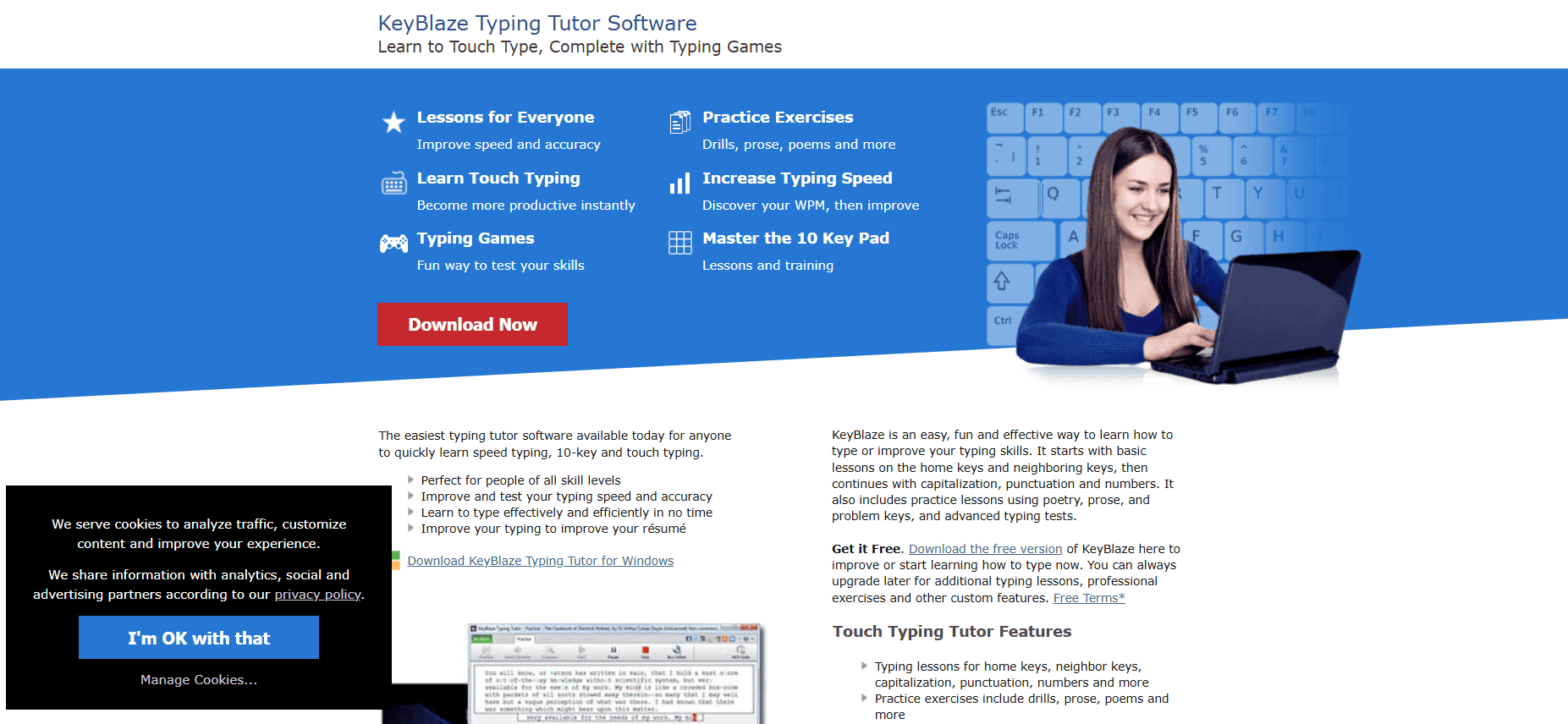Click the document icon beside Practice Exercises
The width and height of the screenshot is (1568, 724).
pos(679,123)
